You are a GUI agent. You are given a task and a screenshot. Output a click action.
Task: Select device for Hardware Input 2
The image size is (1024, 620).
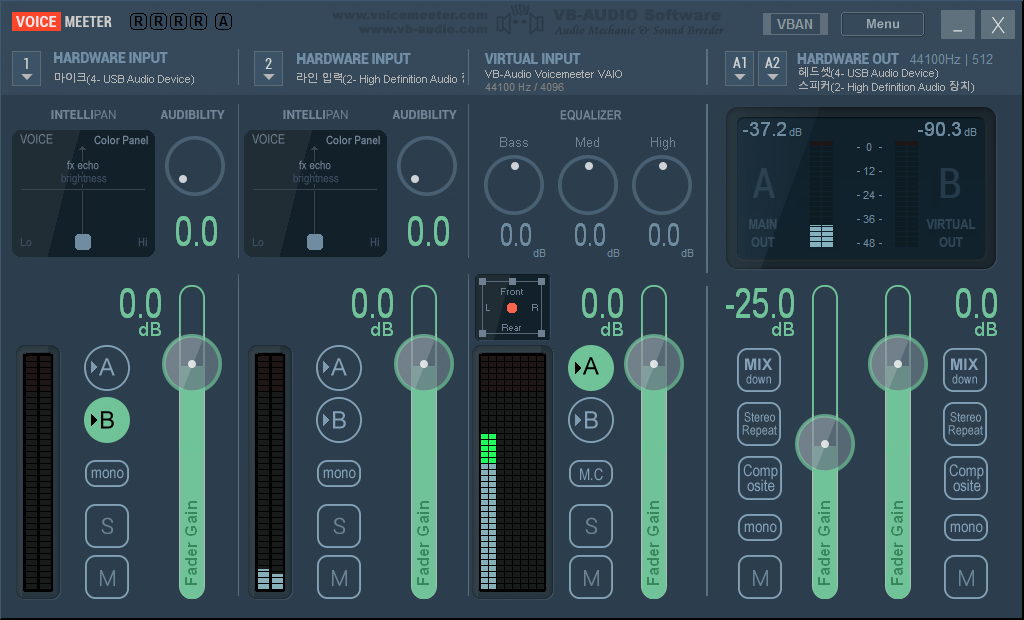click(268, 69)
